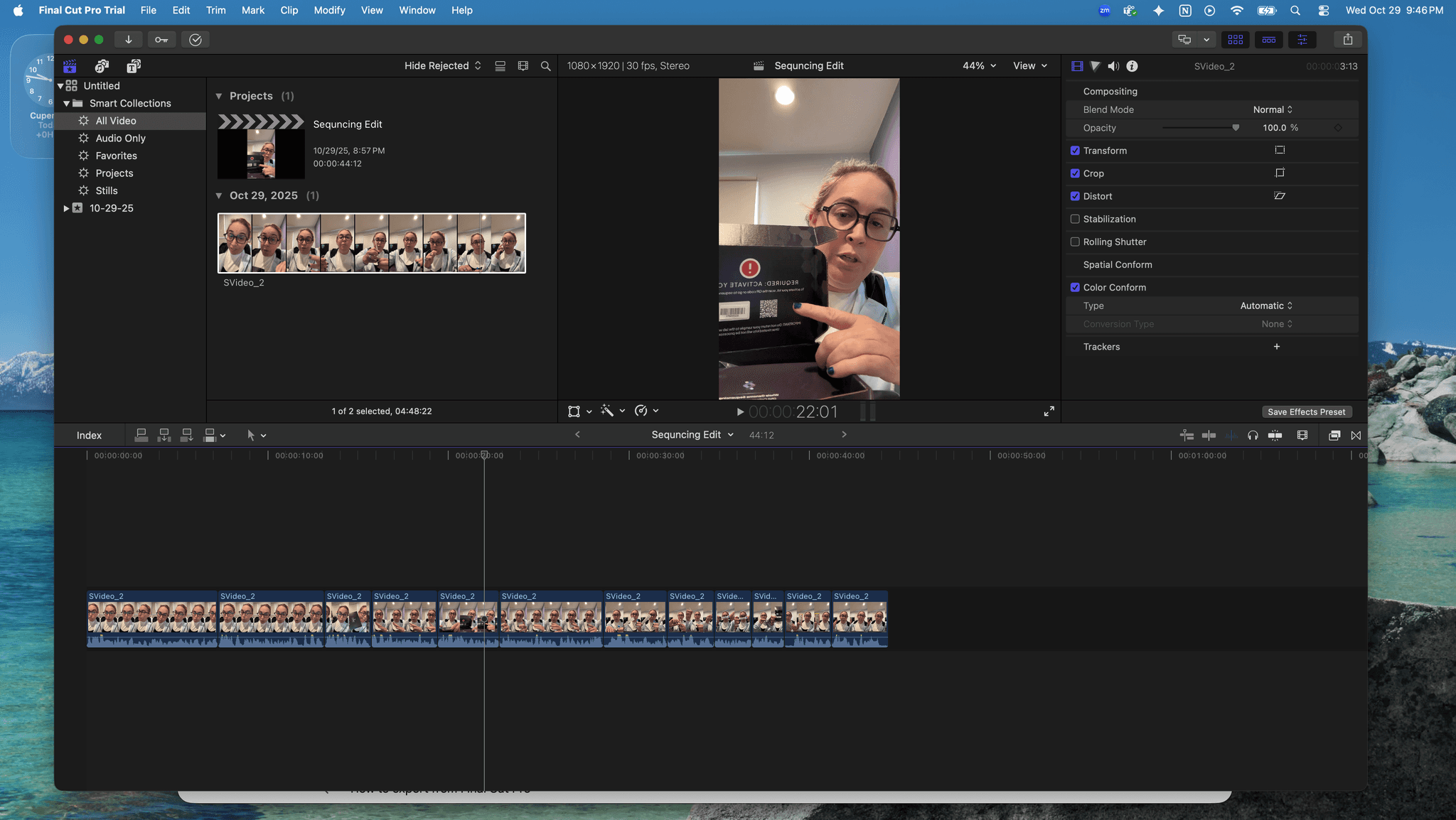Open the Modify menu
This screenshot has height=820, width=1456.
[x=329, y=10]
